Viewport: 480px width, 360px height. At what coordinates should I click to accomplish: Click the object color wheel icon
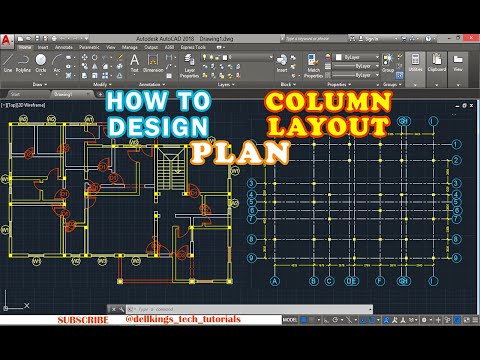coord(328,57)
